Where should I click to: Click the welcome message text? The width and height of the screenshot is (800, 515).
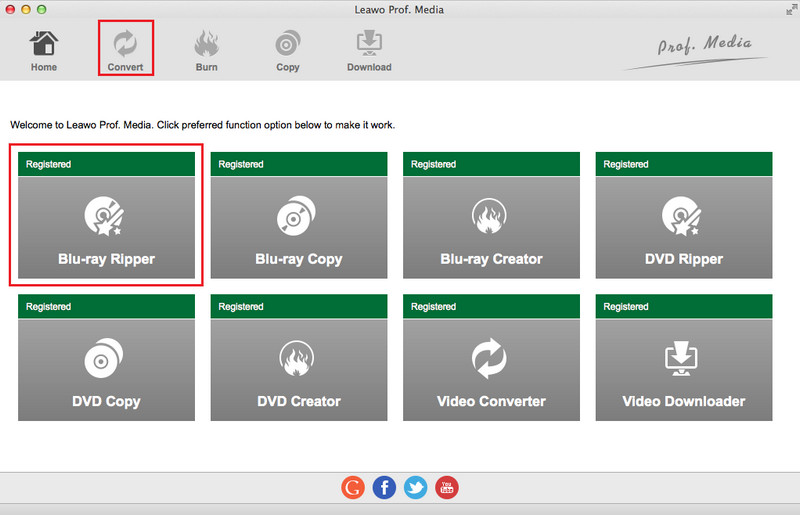203,125
